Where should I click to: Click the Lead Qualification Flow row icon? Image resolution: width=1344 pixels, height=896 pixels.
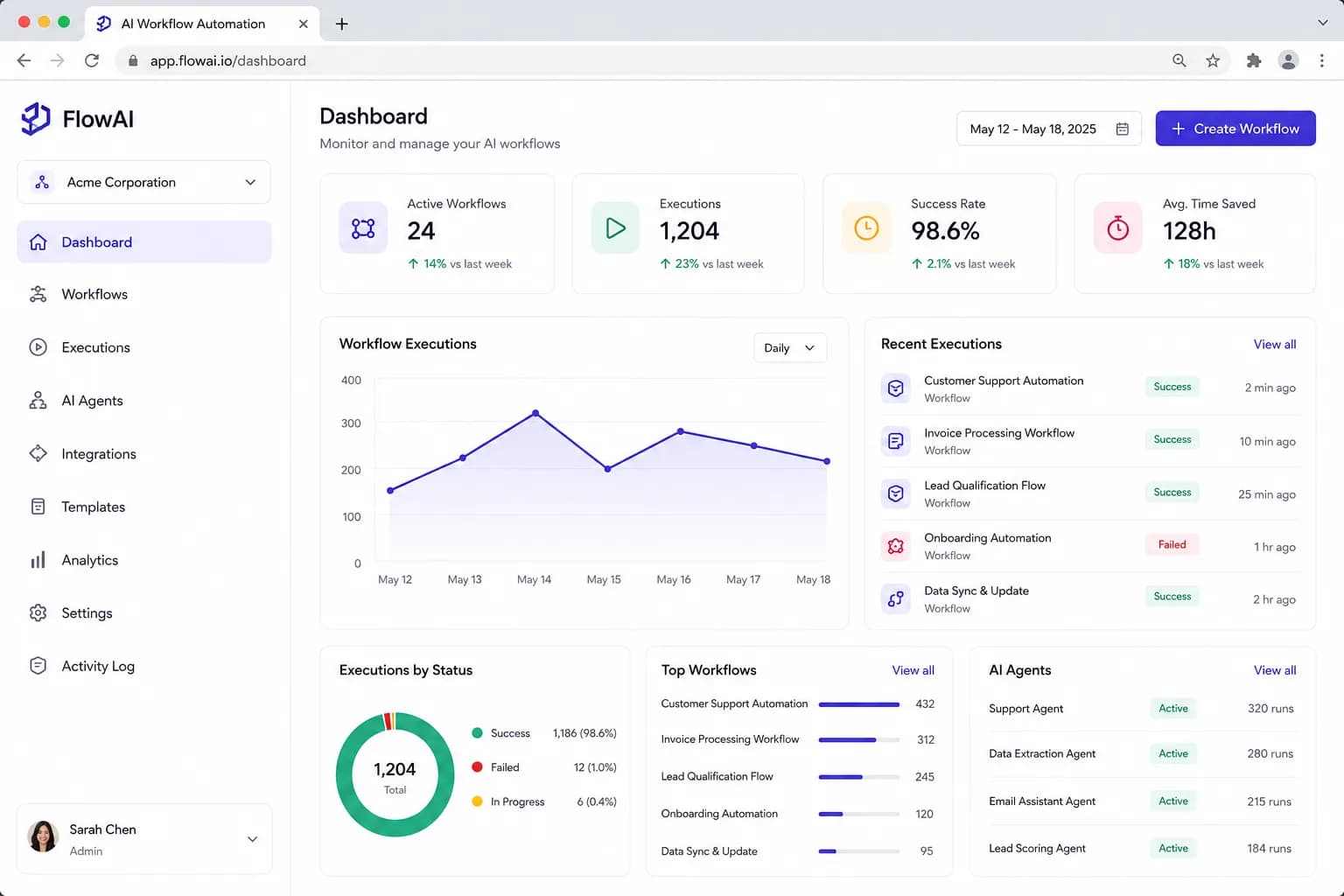pyautogui.click(x=896, y=493)
